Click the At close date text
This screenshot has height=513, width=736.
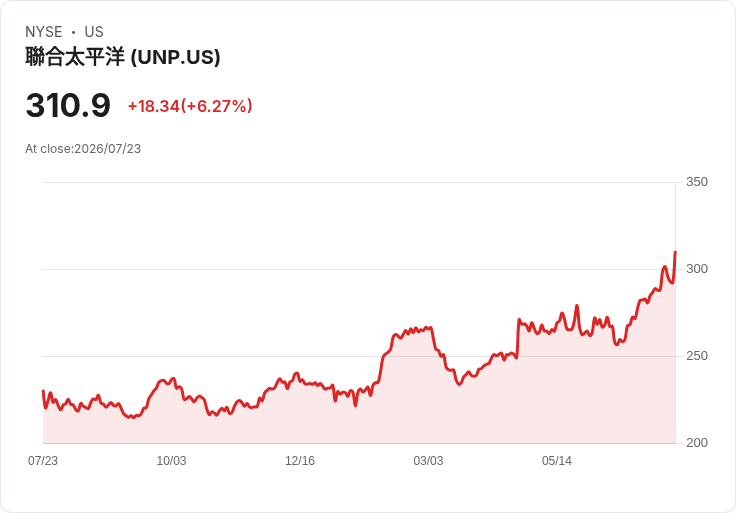pyautogui.click(x=83, y=149)
